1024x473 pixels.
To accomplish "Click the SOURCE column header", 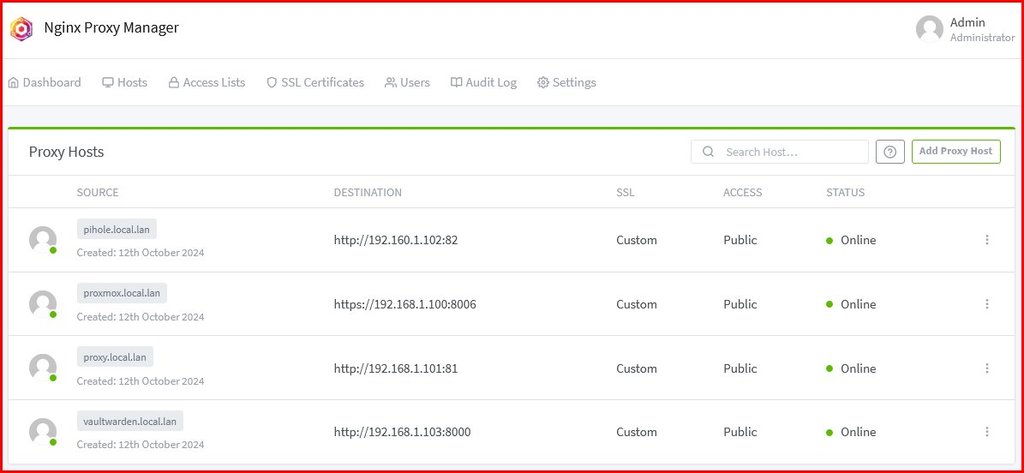I will 98,192.
